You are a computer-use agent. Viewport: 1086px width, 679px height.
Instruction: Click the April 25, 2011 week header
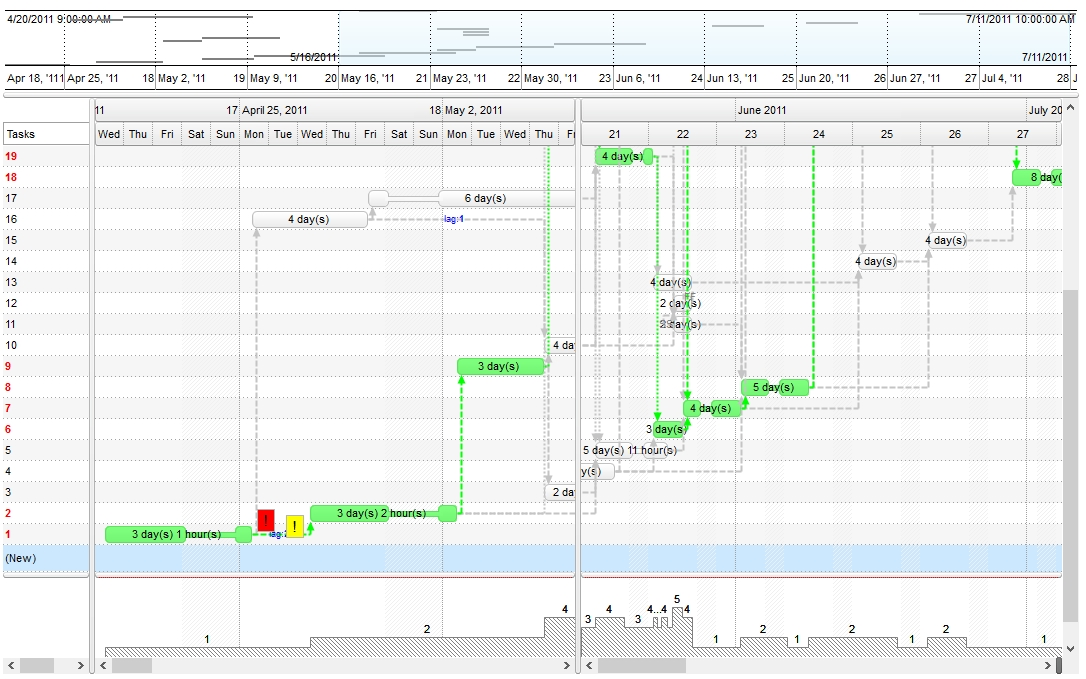coord(274,110)
